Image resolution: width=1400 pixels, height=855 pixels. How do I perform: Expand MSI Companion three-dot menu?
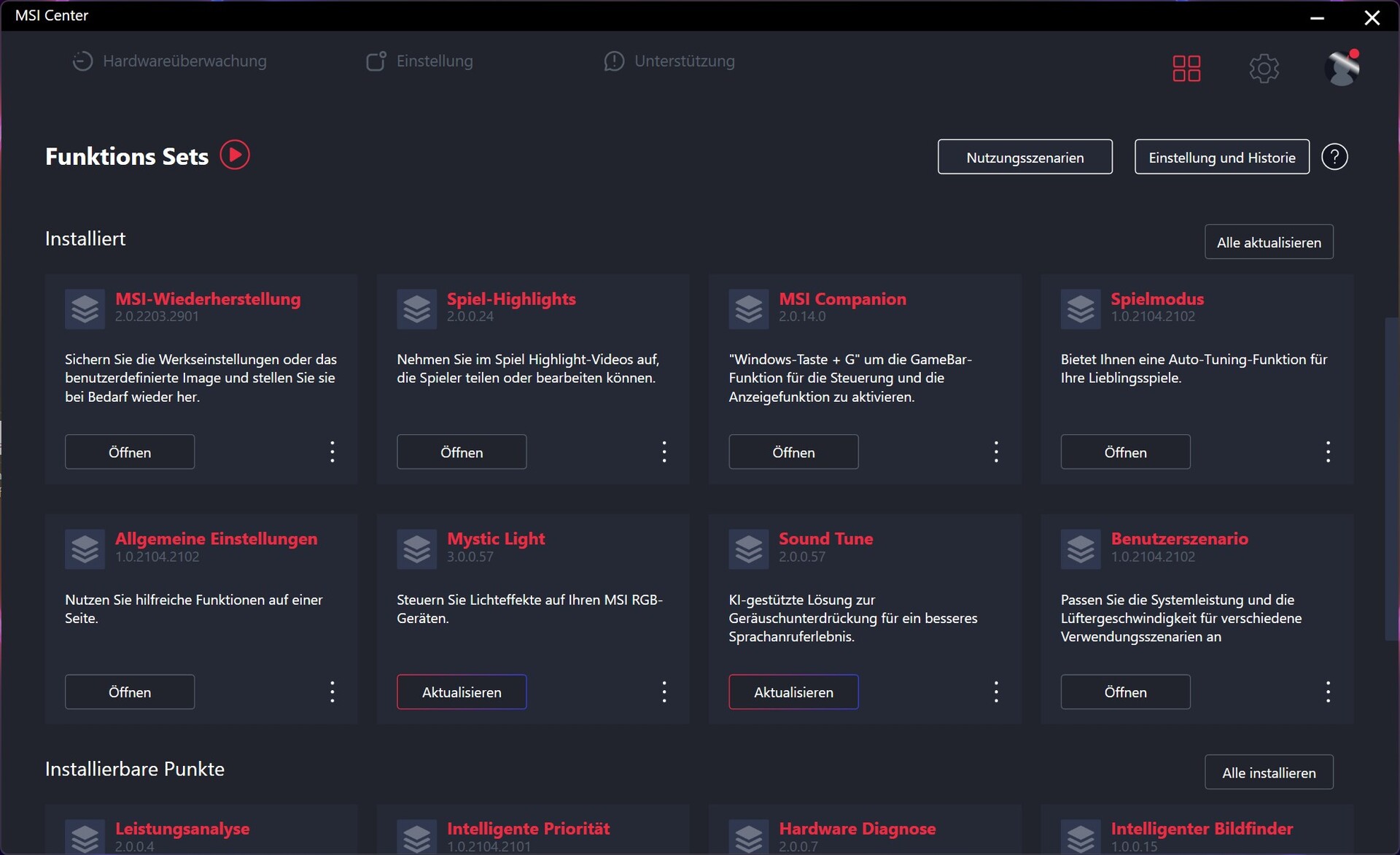click(x=996, y=452)
